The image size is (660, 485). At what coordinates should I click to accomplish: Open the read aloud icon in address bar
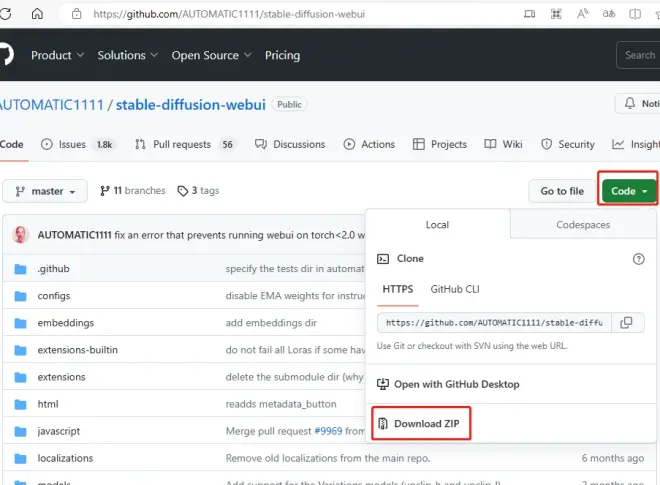582,14
